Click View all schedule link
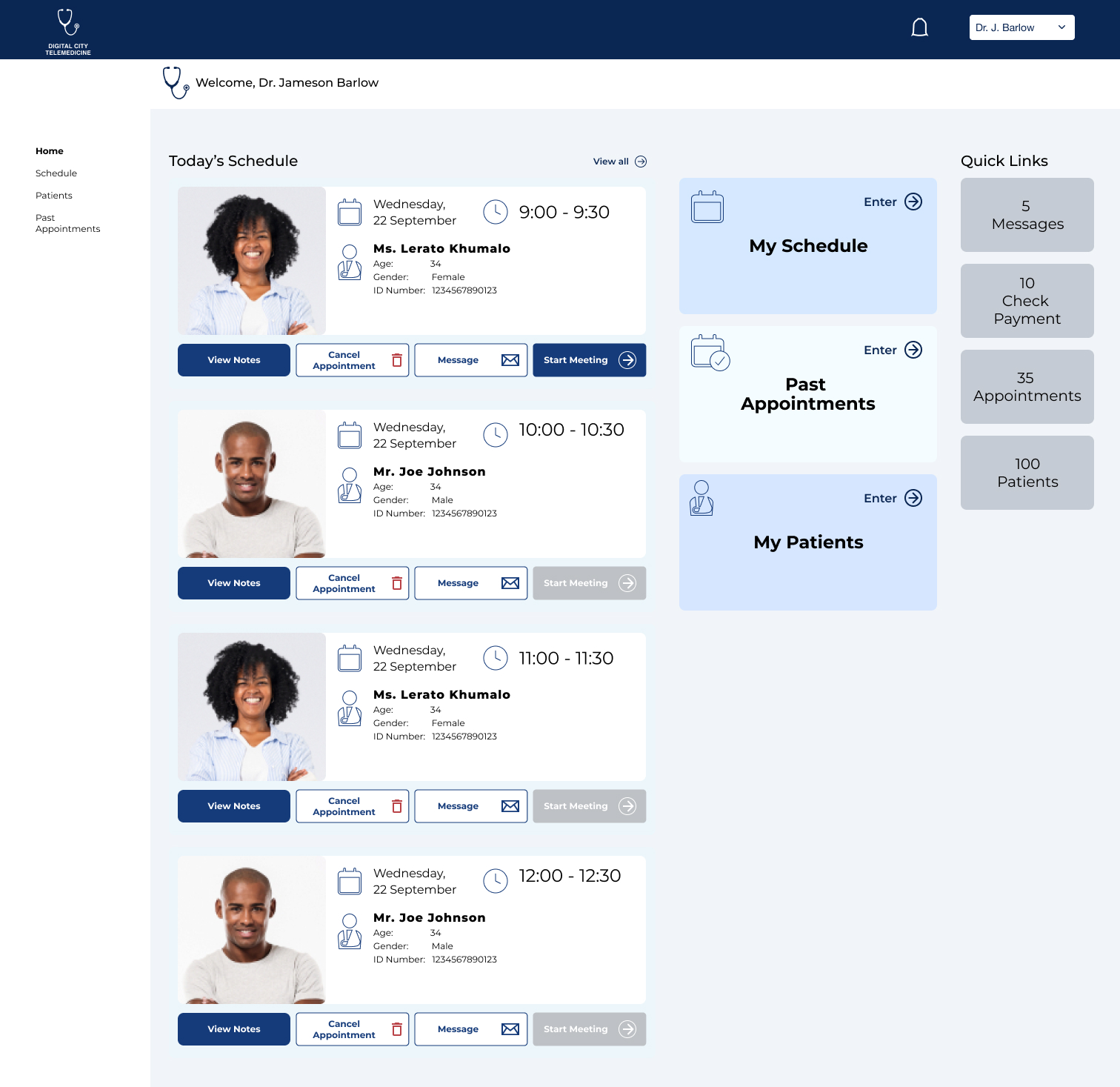Image resolution: width=1120 pixels, height=1087 pixels. [x=611, y=162]
